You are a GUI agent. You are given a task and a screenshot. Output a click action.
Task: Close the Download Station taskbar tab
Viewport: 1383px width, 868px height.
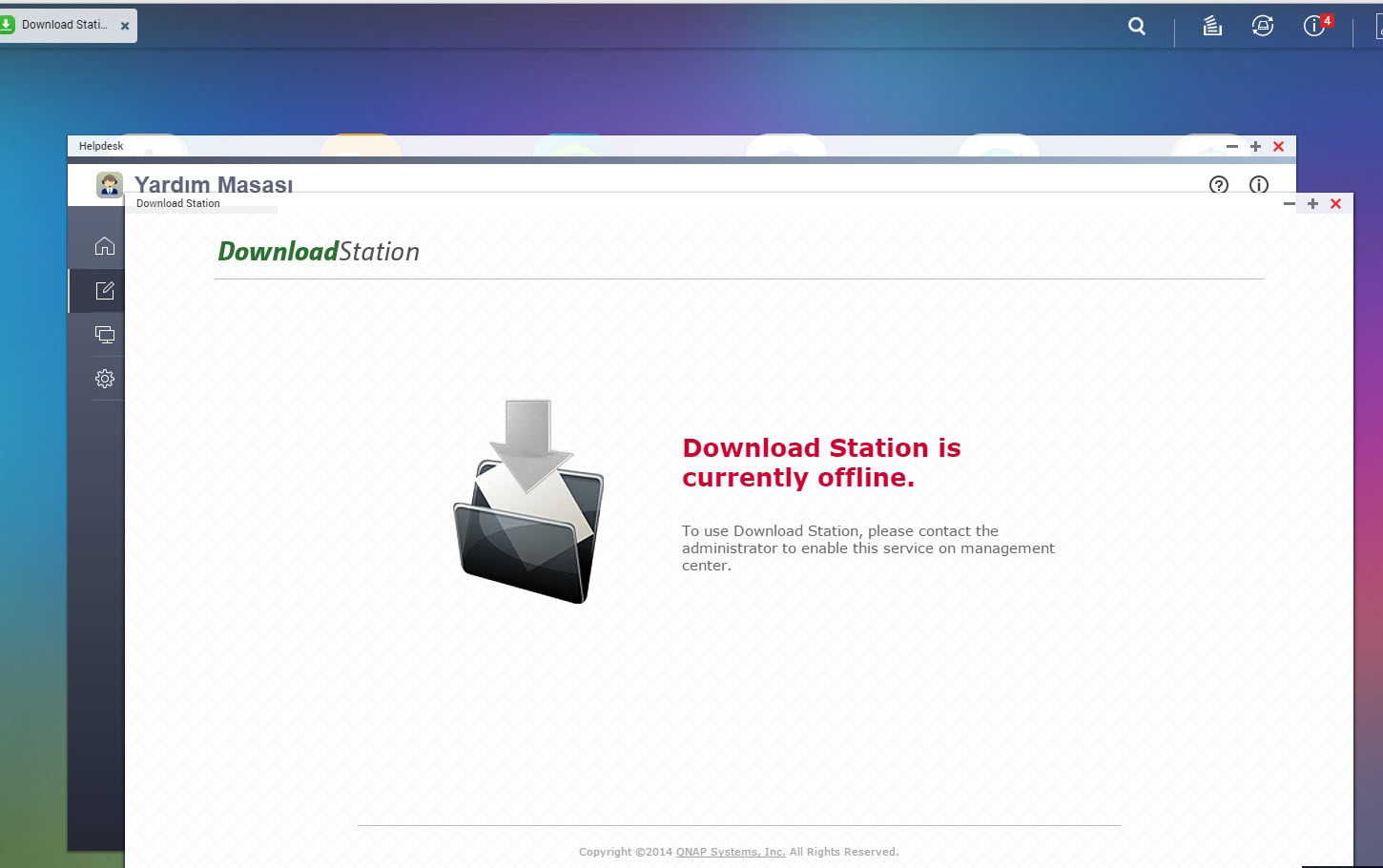(x=125, y=27)
